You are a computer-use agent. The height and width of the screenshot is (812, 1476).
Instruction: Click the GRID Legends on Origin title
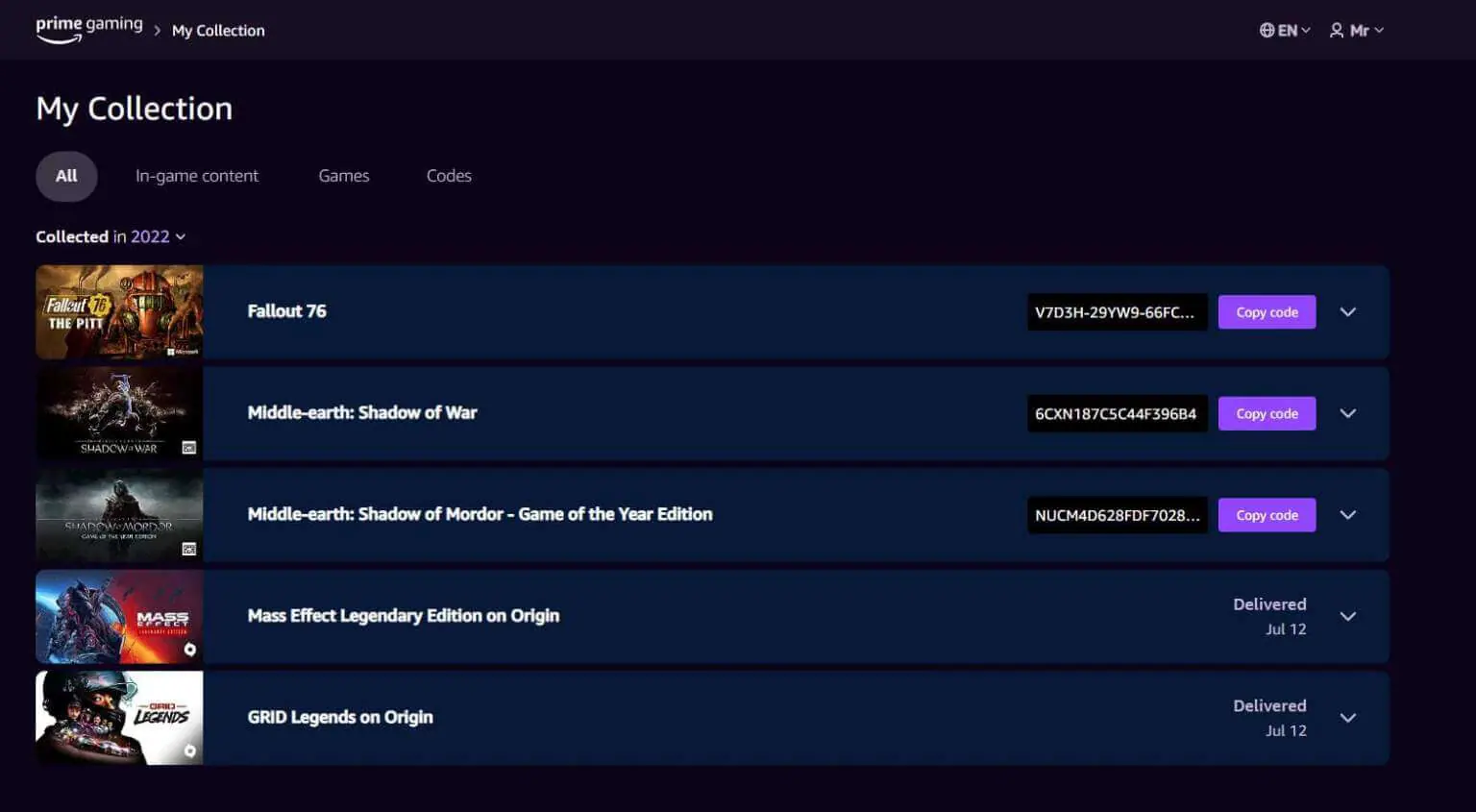[x=340, y=717]
